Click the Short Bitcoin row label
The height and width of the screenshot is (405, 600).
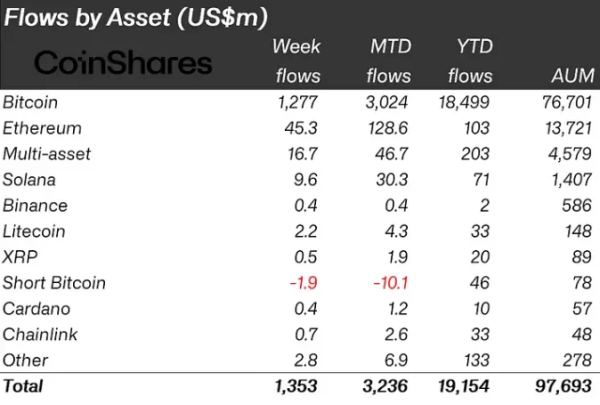(x=54, y=283)
